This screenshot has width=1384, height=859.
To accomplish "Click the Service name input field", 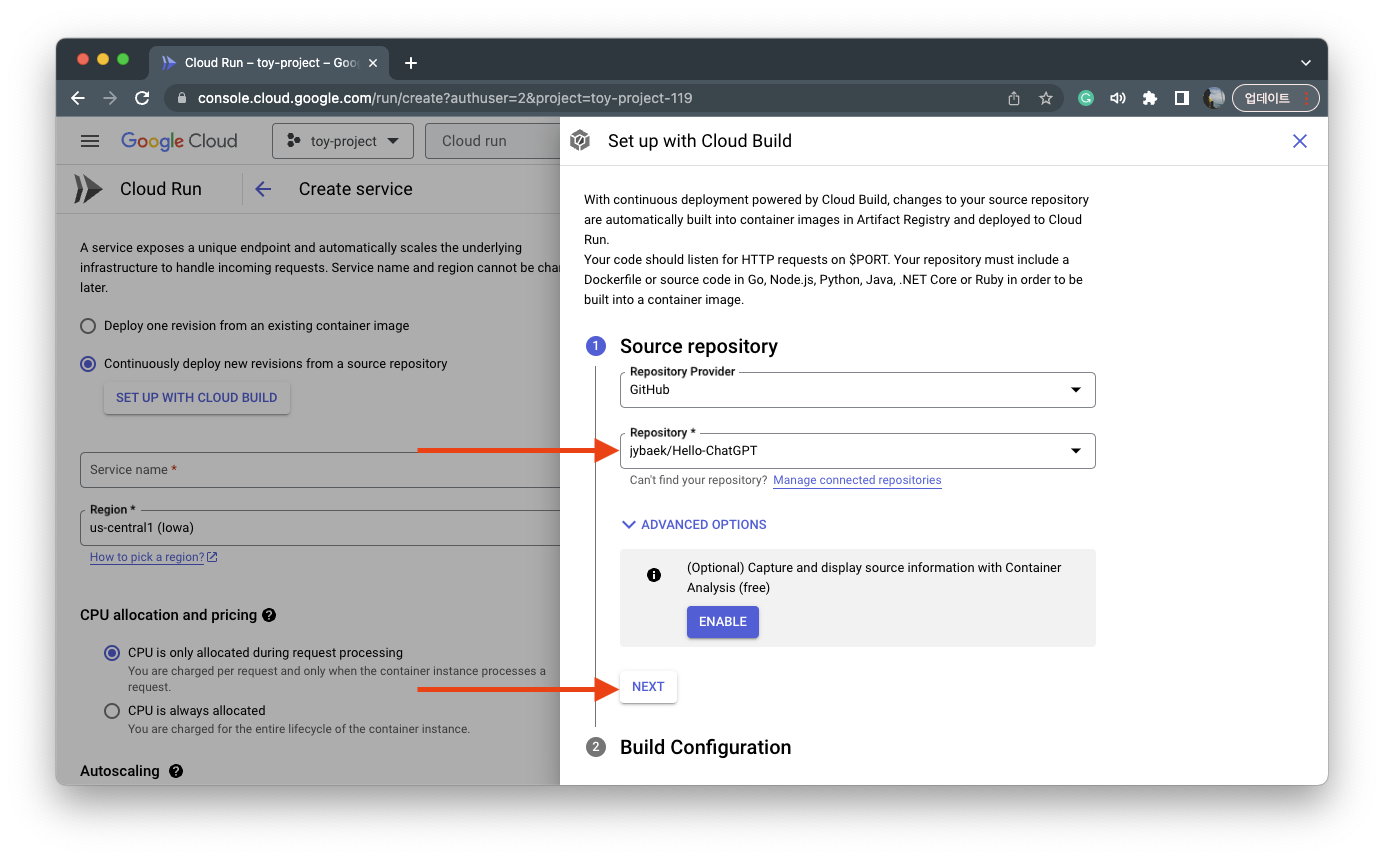I will click(x=320, y=470).
